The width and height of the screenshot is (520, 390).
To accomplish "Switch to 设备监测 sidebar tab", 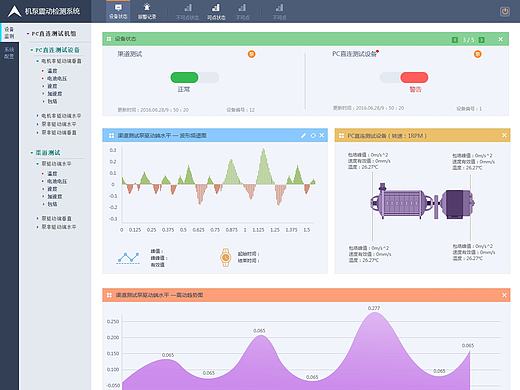I will pos(9,32).
